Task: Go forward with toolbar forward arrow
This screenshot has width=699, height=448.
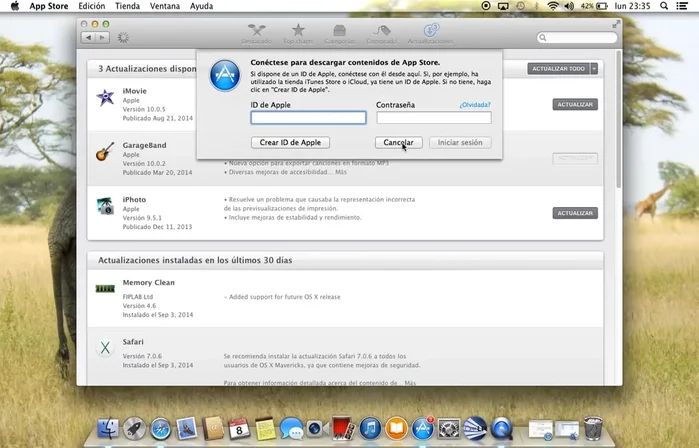Action: 102,37
